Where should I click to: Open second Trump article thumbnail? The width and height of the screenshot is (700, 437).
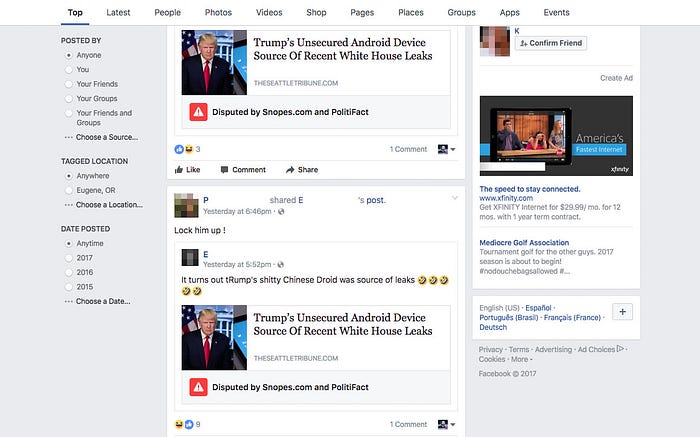coord(214,337)
